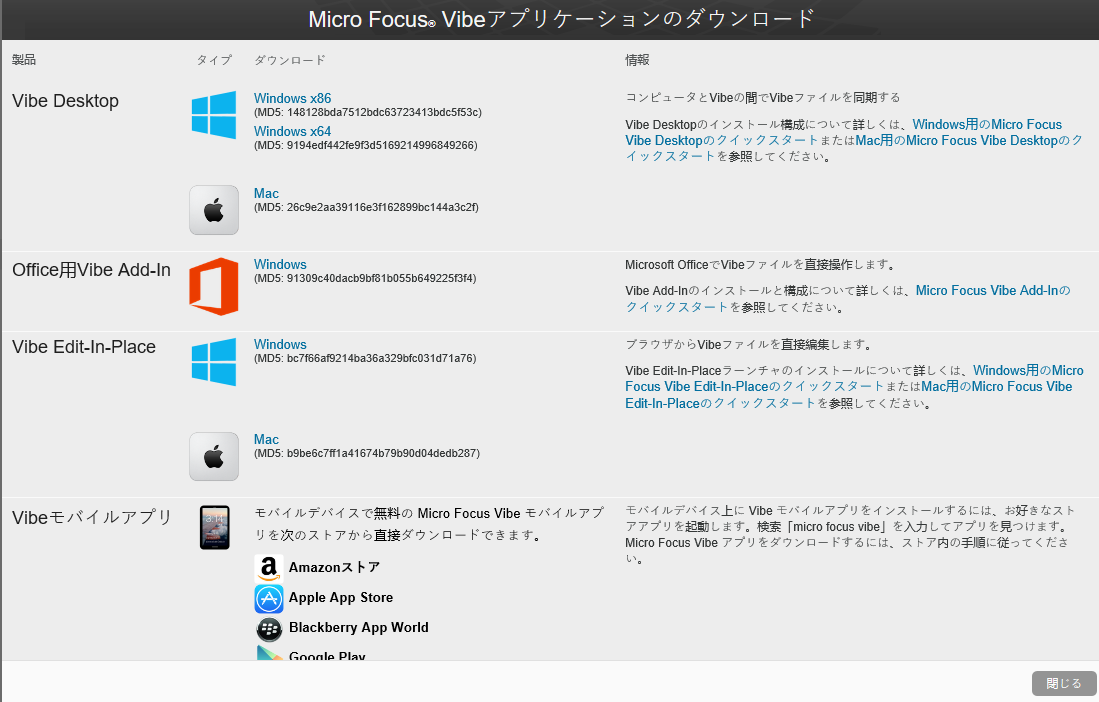Click the Windows logo icon beside Vibe Desktop
This screenshot has width=1099, height=702.
(x=214, y=115)
